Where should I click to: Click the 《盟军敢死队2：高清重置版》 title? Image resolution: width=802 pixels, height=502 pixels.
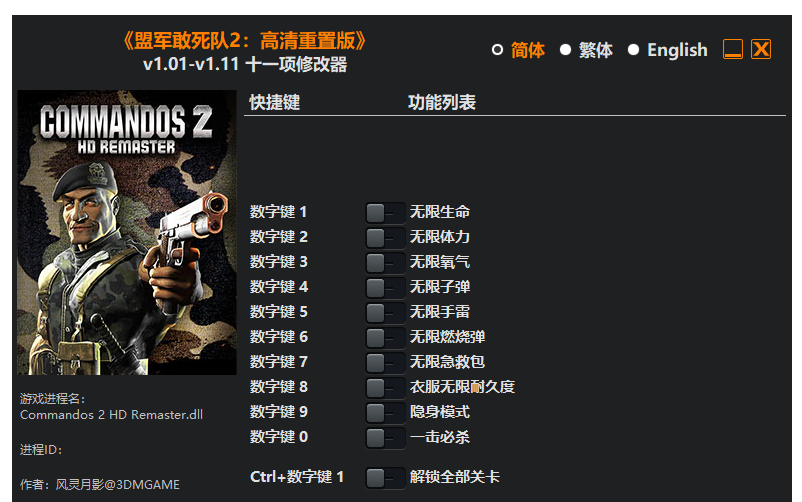(x=245, y=41)
